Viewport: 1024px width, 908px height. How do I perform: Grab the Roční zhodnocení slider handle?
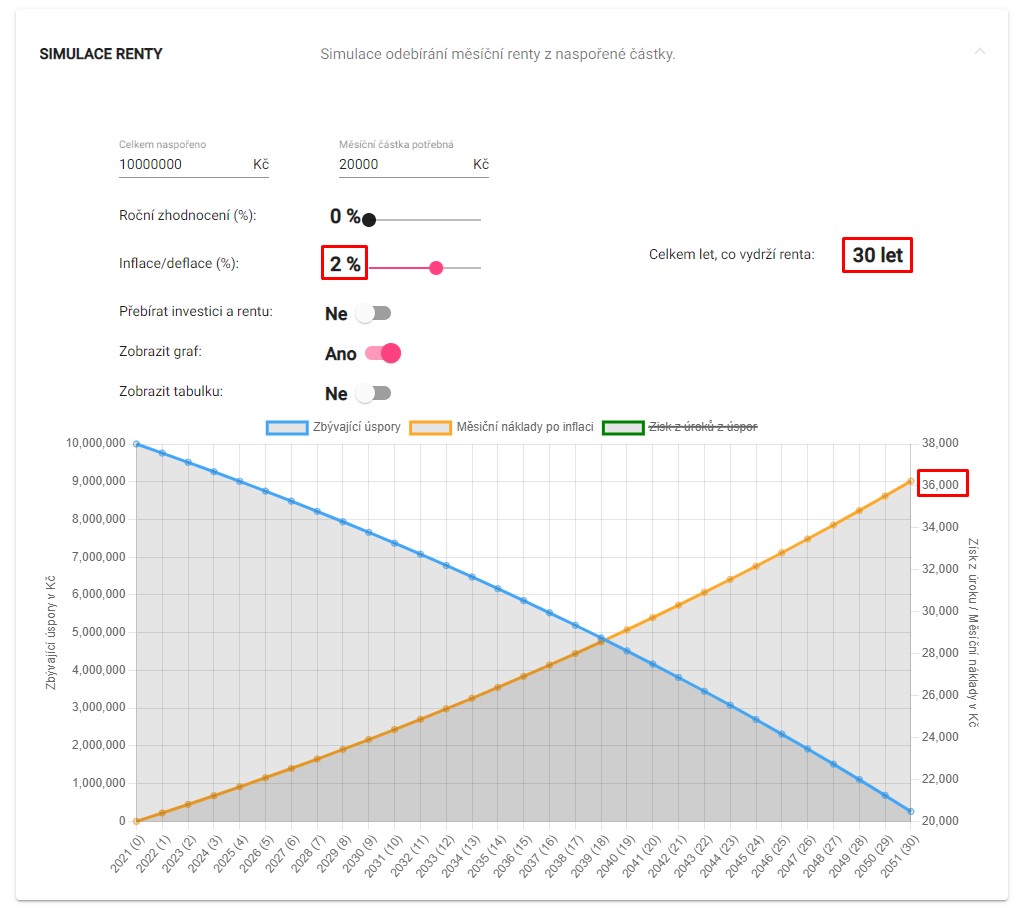click(x=369, y=220)
